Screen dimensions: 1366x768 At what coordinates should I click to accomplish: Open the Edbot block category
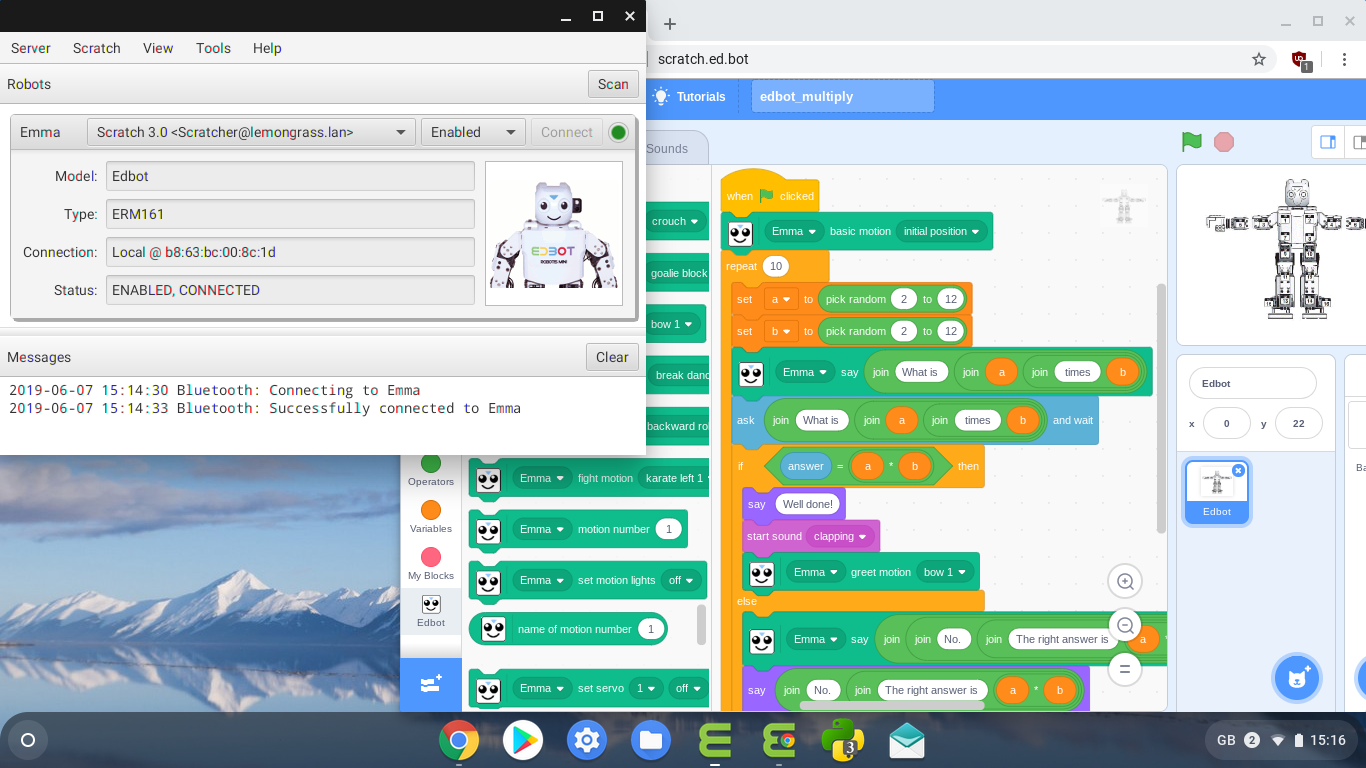(x=431, y=611)
